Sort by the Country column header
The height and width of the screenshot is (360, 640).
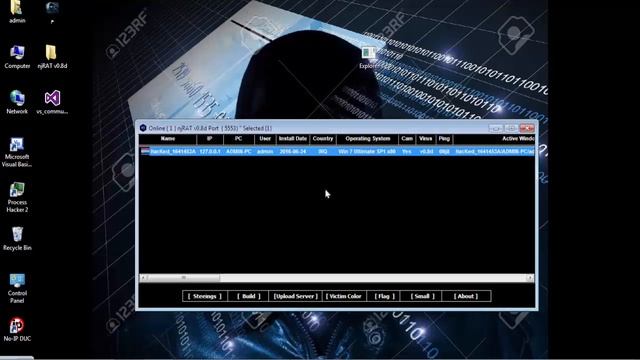coord(323,139)
